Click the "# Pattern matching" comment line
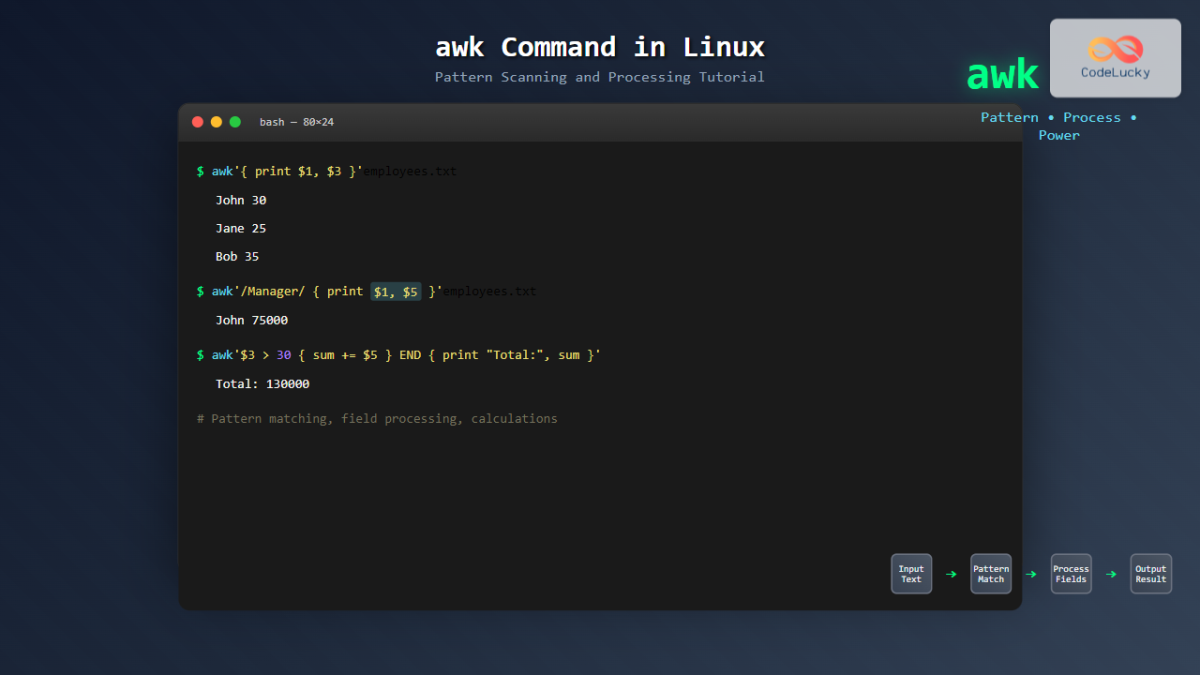Image resolution: width=1200 pixels, height=675 pixels. tap(377, 419)
